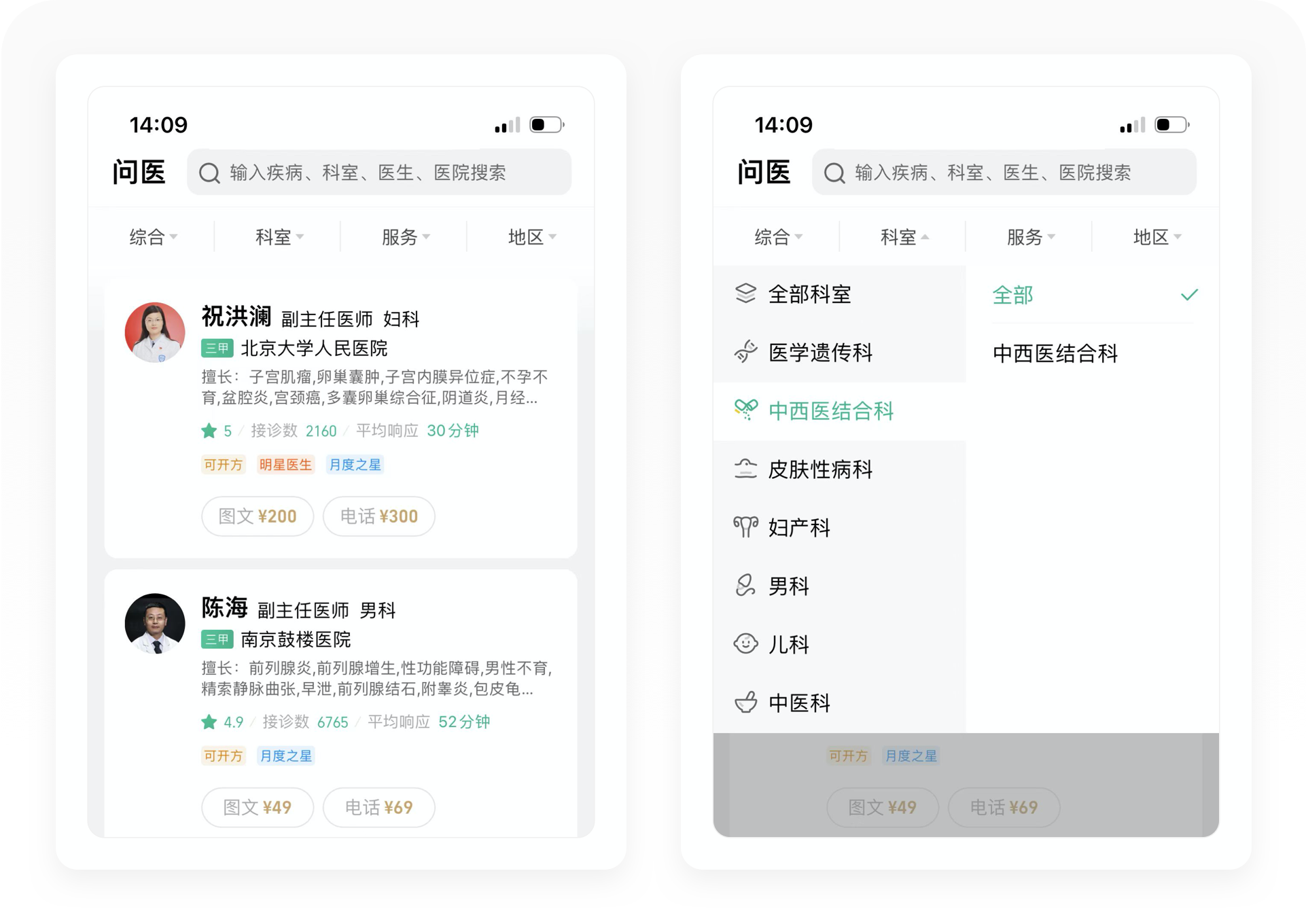
Task: Open the 服务 filter dropdown on left screen
Action: pos(406,237)
